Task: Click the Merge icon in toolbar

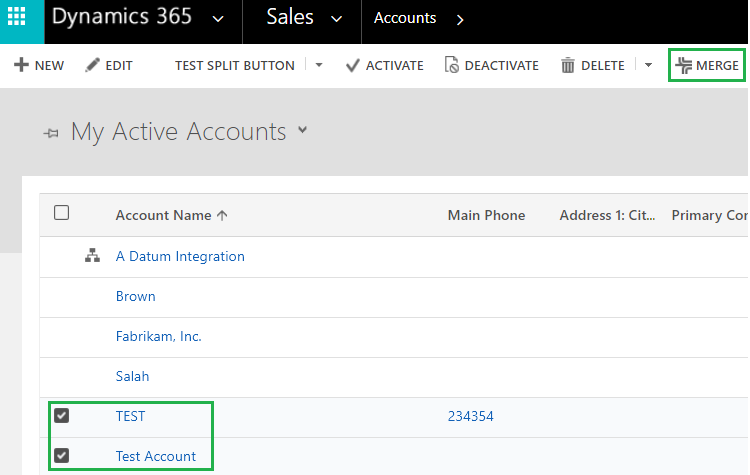Action: click(684, 65)
